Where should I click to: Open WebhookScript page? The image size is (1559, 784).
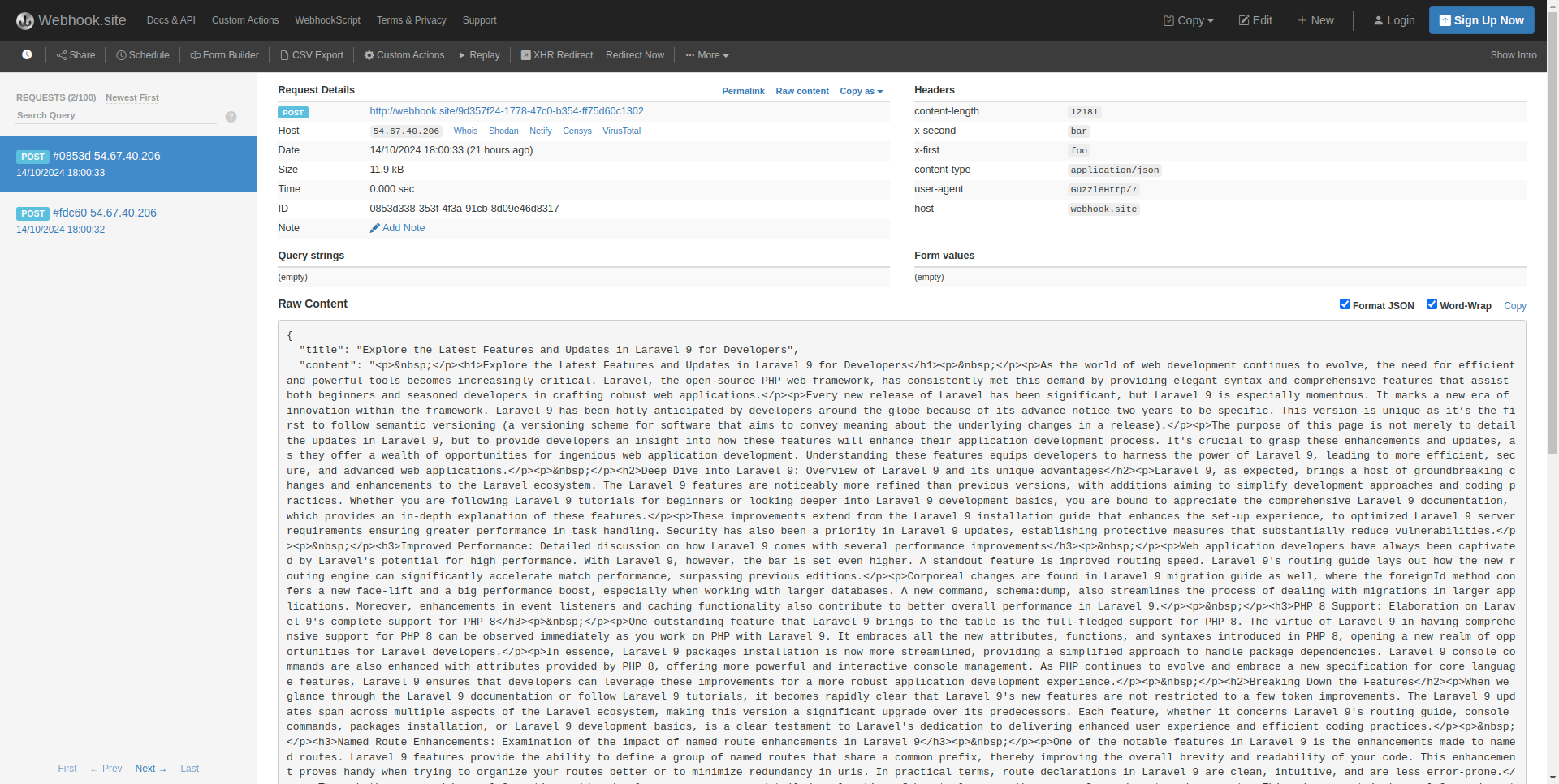(327, 20)
